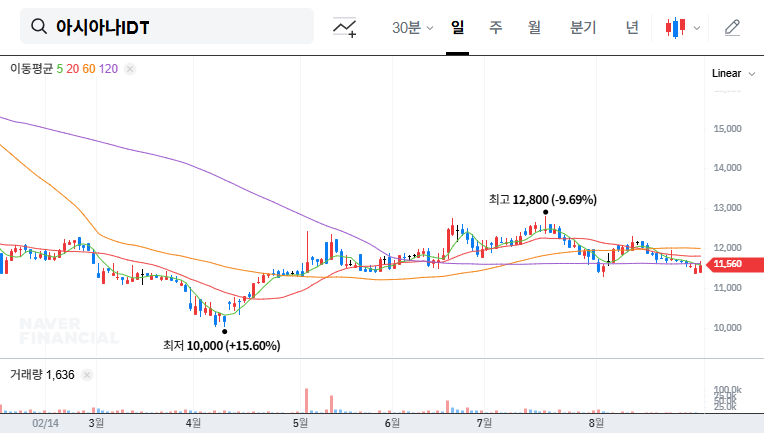Viewport: 764px width, 433px height.
Task: Click the green 5-day average number
Action: tap(59, 69)
